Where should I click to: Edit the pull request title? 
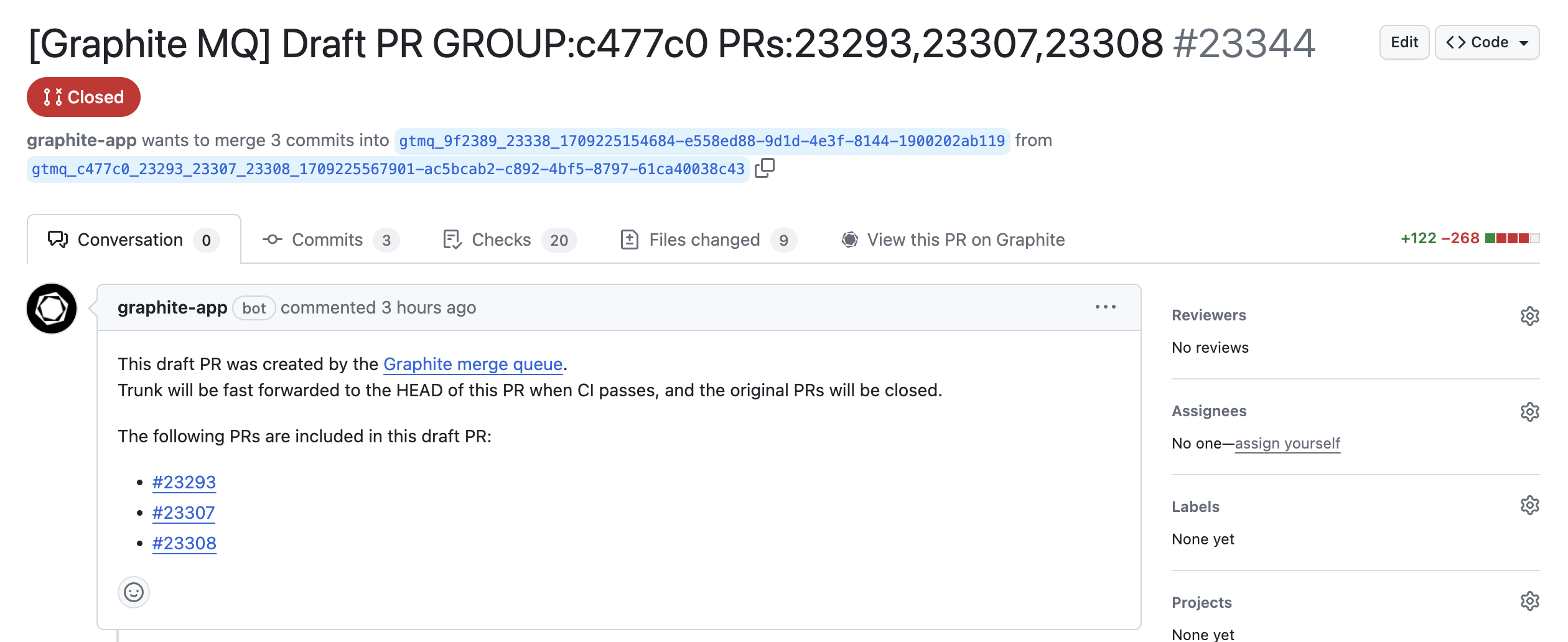[1404, 42]
